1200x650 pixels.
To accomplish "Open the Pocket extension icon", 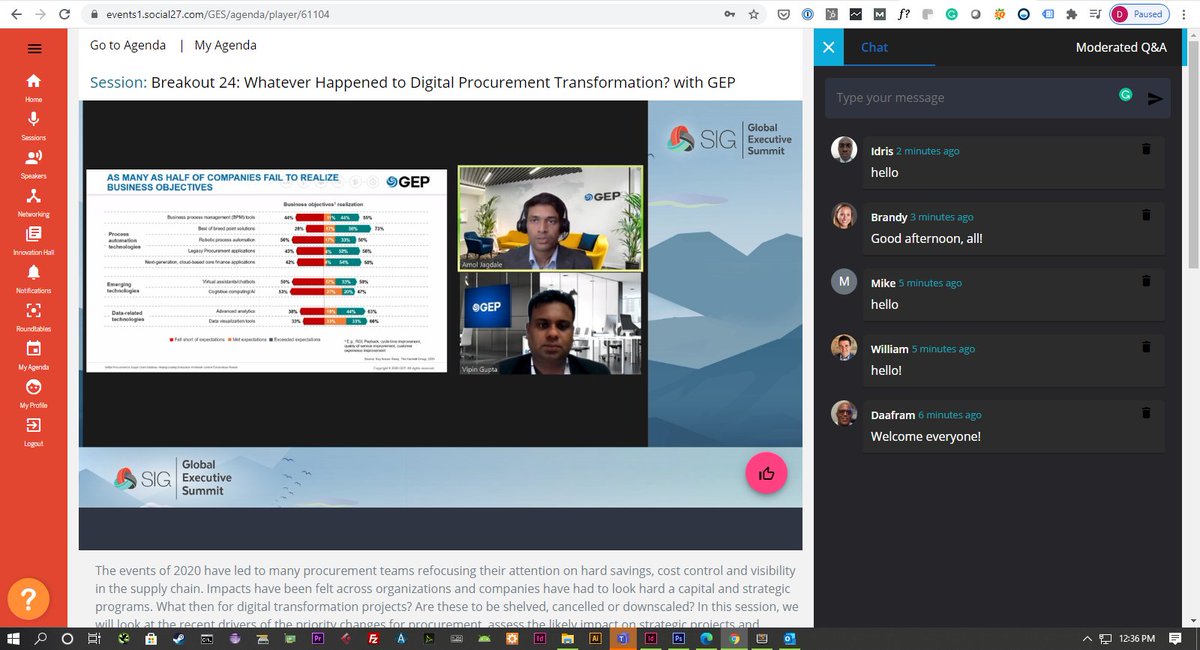I will (783, 14).
